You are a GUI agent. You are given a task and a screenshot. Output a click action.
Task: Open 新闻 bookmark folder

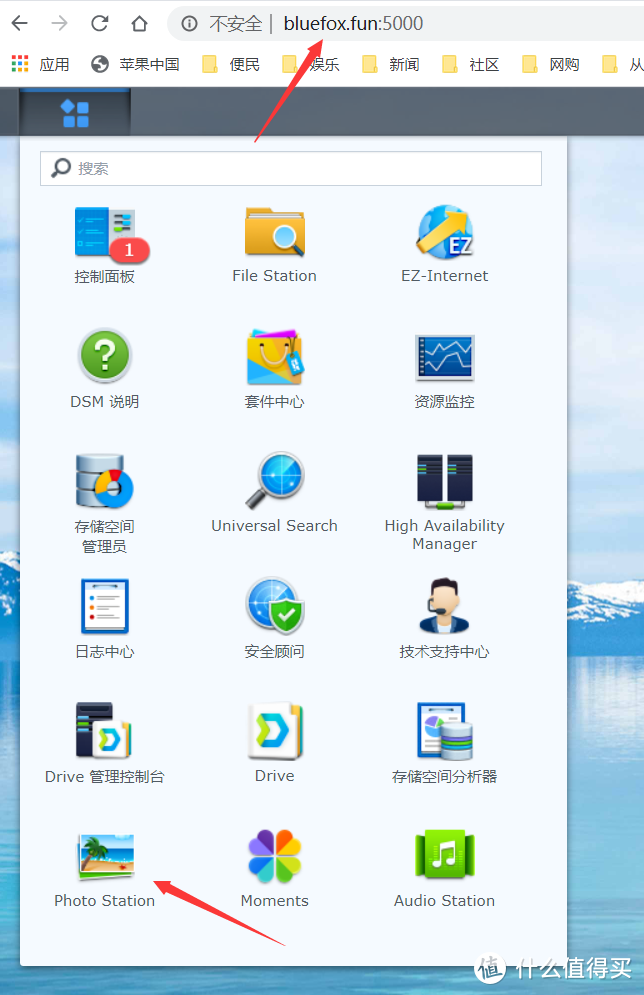point(391,64)
